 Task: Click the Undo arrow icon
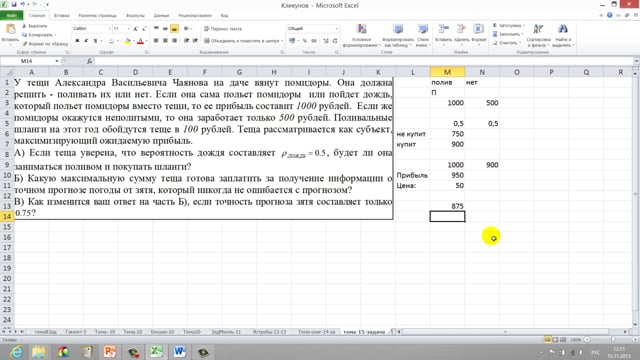[x=23, y=4]
